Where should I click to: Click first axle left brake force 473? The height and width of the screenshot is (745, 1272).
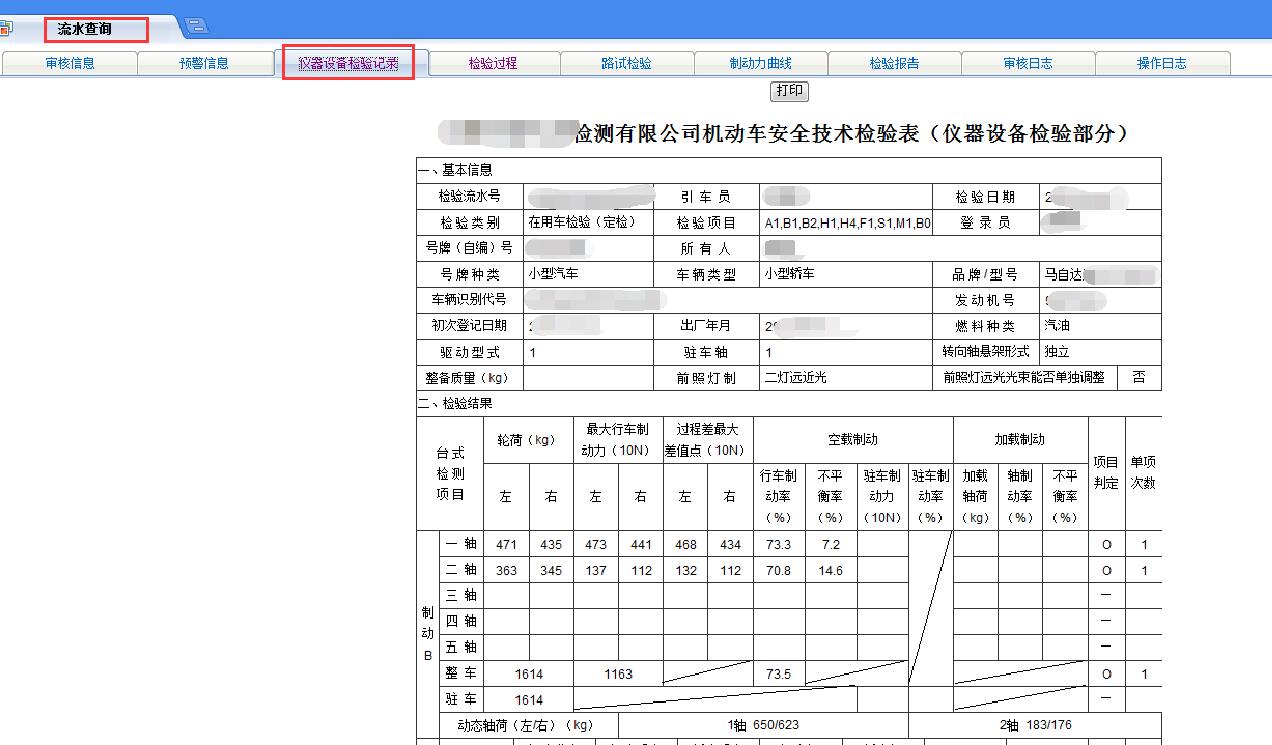[x=596, y=545]
